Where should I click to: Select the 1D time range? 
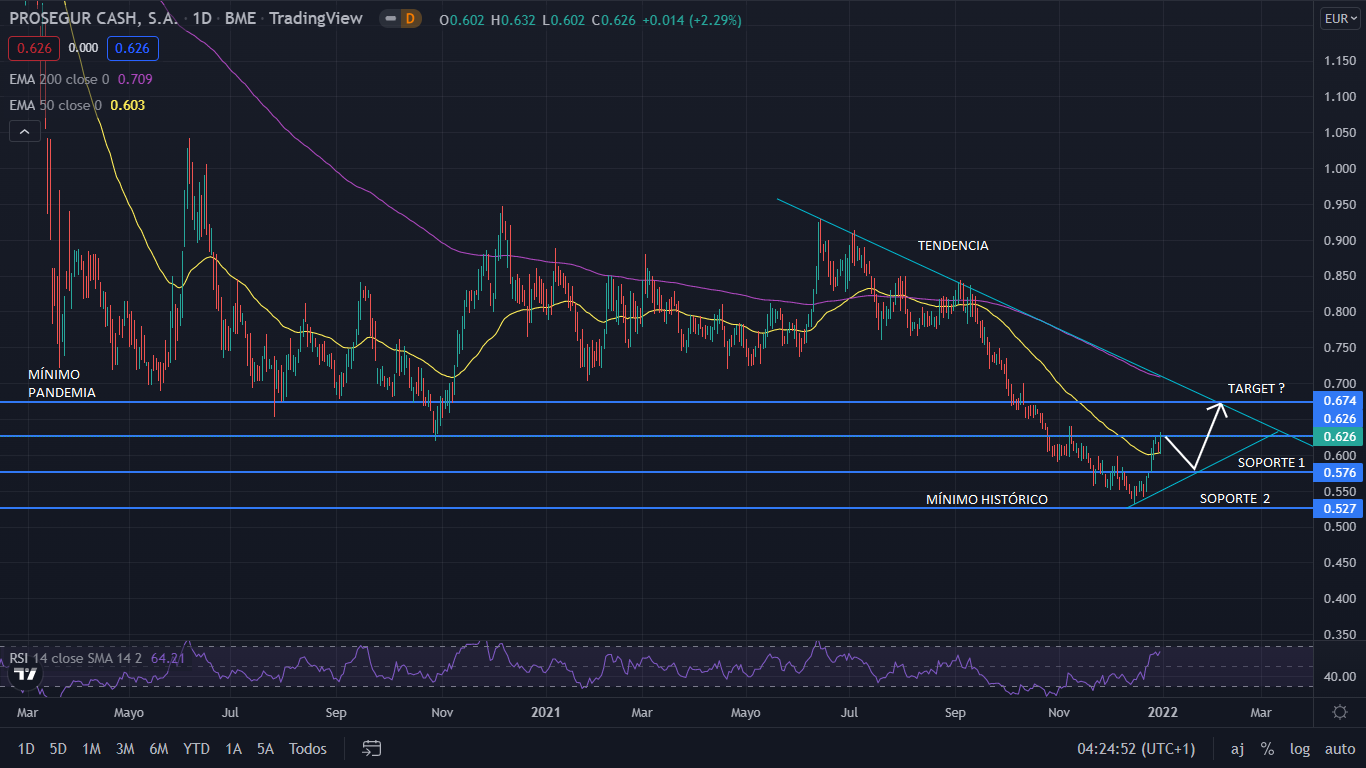tap(26, 748)
